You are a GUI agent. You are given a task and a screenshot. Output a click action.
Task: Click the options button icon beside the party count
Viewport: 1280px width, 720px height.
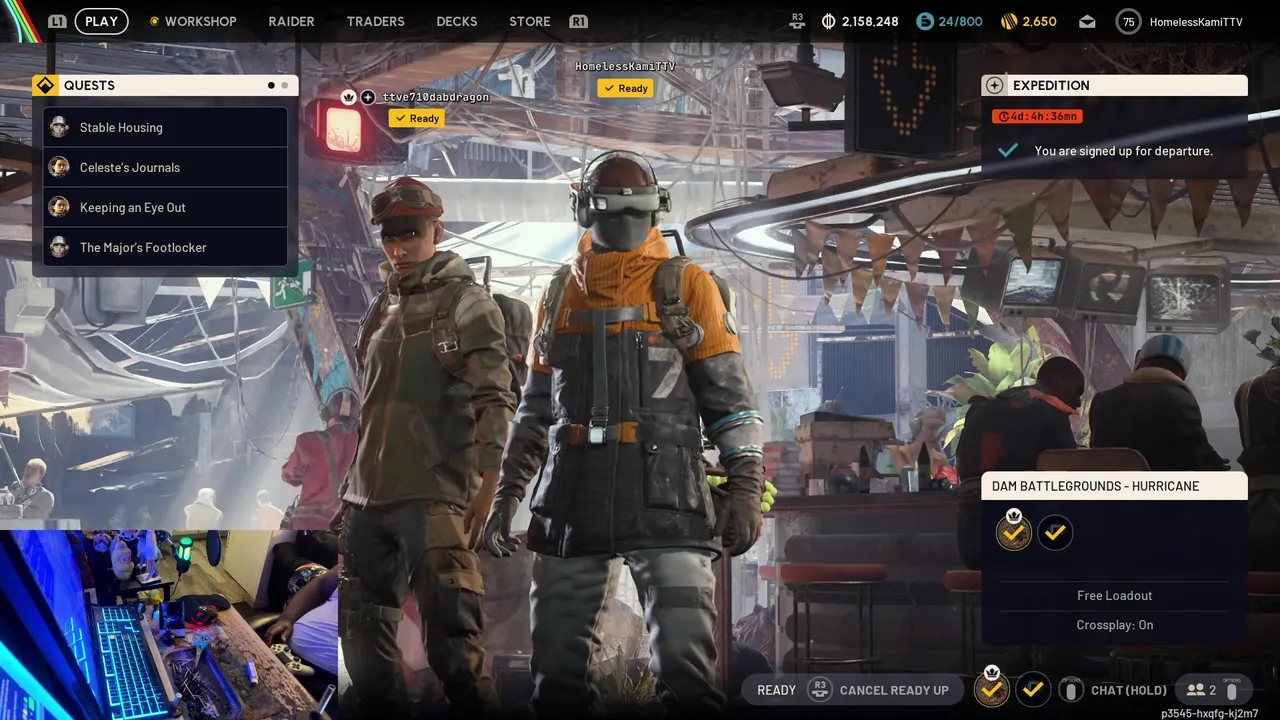coord(1232,689)
